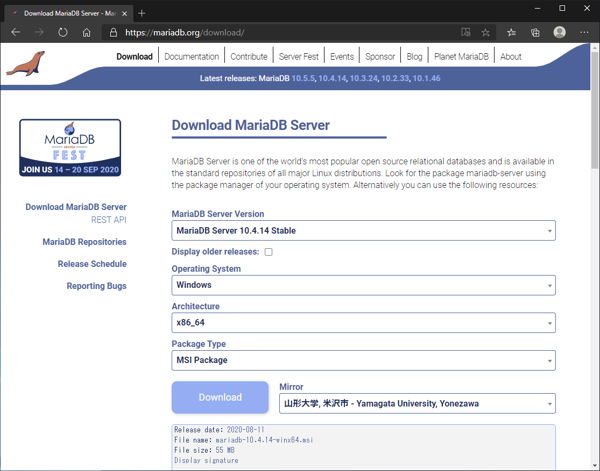Screen dimensions: 600x471
Task: Reload the page with refresh icon
Action: pos(63,33)
